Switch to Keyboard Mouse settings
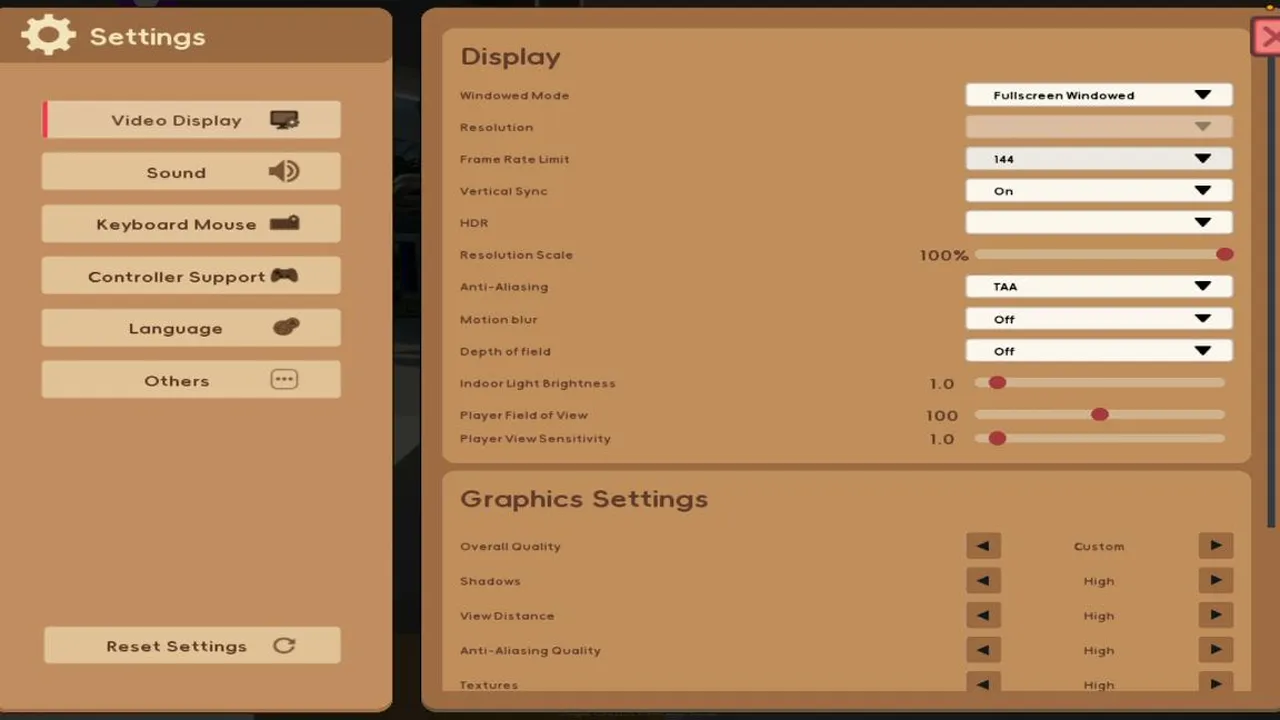Viewport: 1280px width, 720px height. 191,224
